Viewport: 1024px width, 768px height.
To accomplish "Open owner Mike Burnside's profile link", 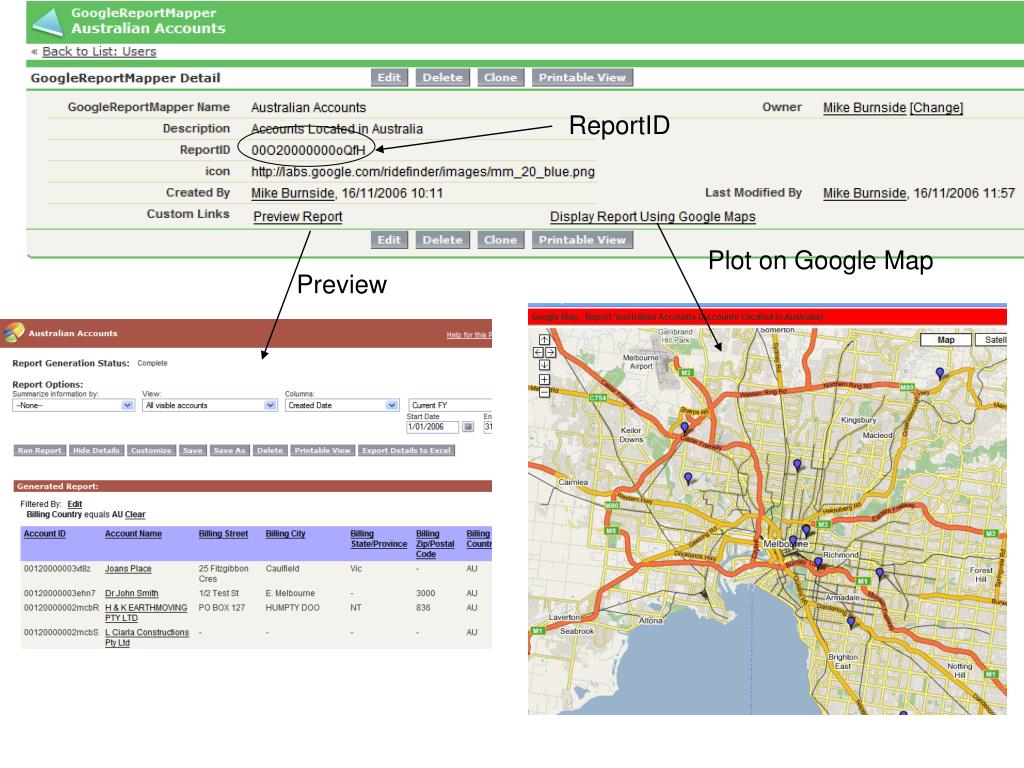I will tap(865, 108).
